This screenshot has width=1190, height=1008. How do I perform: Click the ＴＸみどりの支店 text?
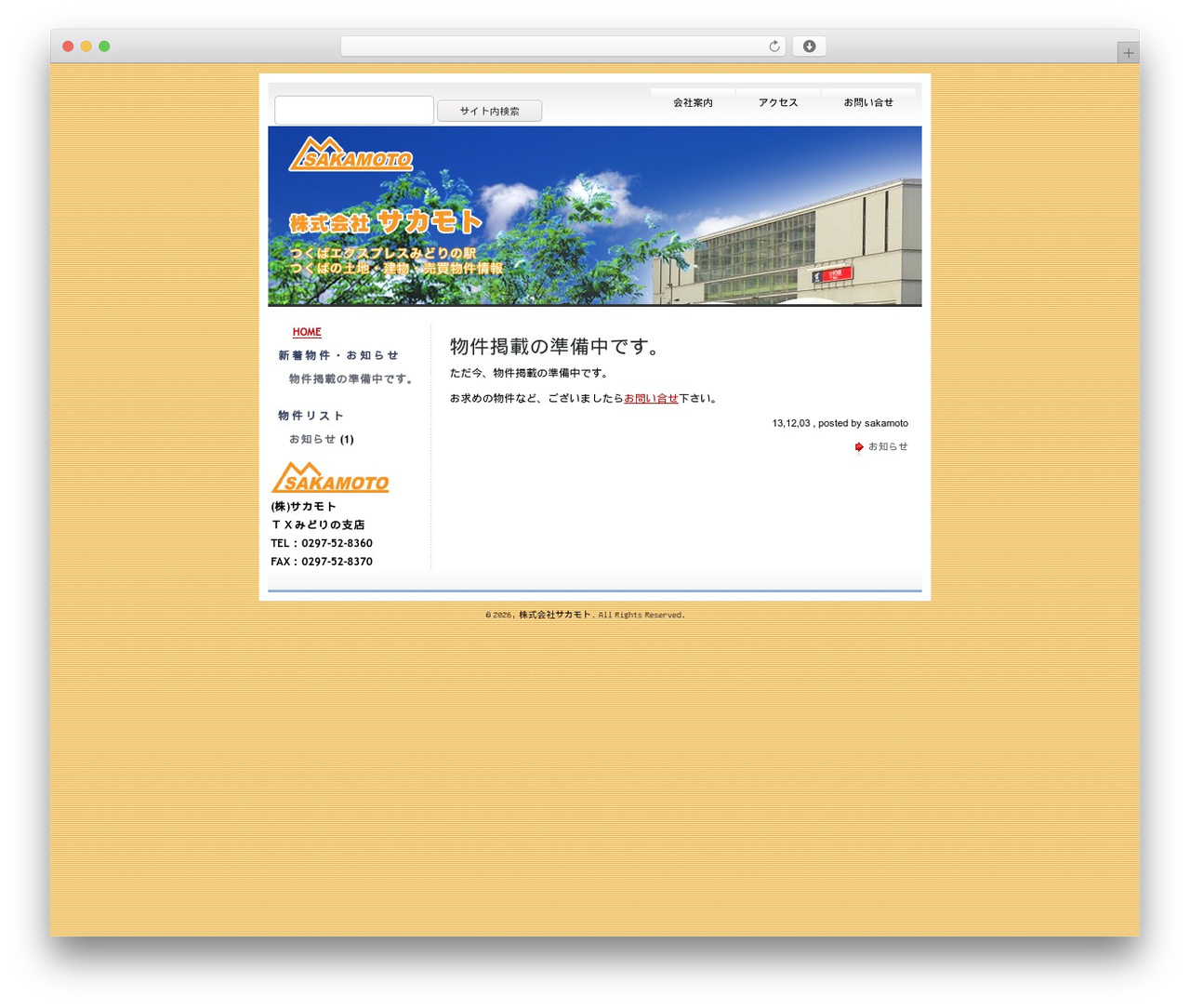(x=318, y=524)
